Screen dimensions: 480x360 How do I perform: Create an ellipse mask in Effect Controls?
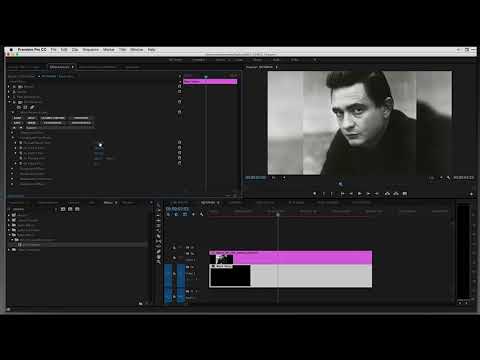[19, 107]
